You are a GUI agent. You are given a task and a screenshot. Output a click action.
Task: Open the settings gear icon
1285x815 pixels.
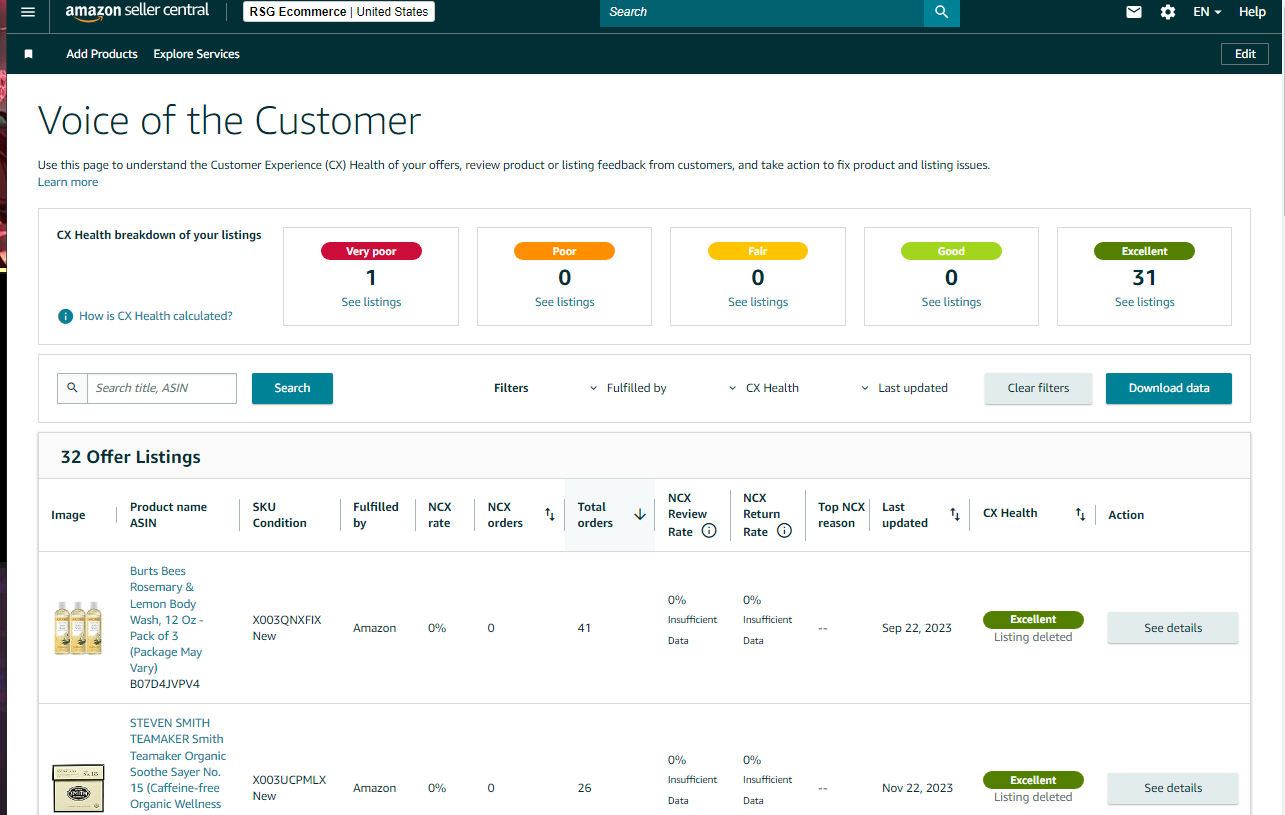coord(1168,12)
